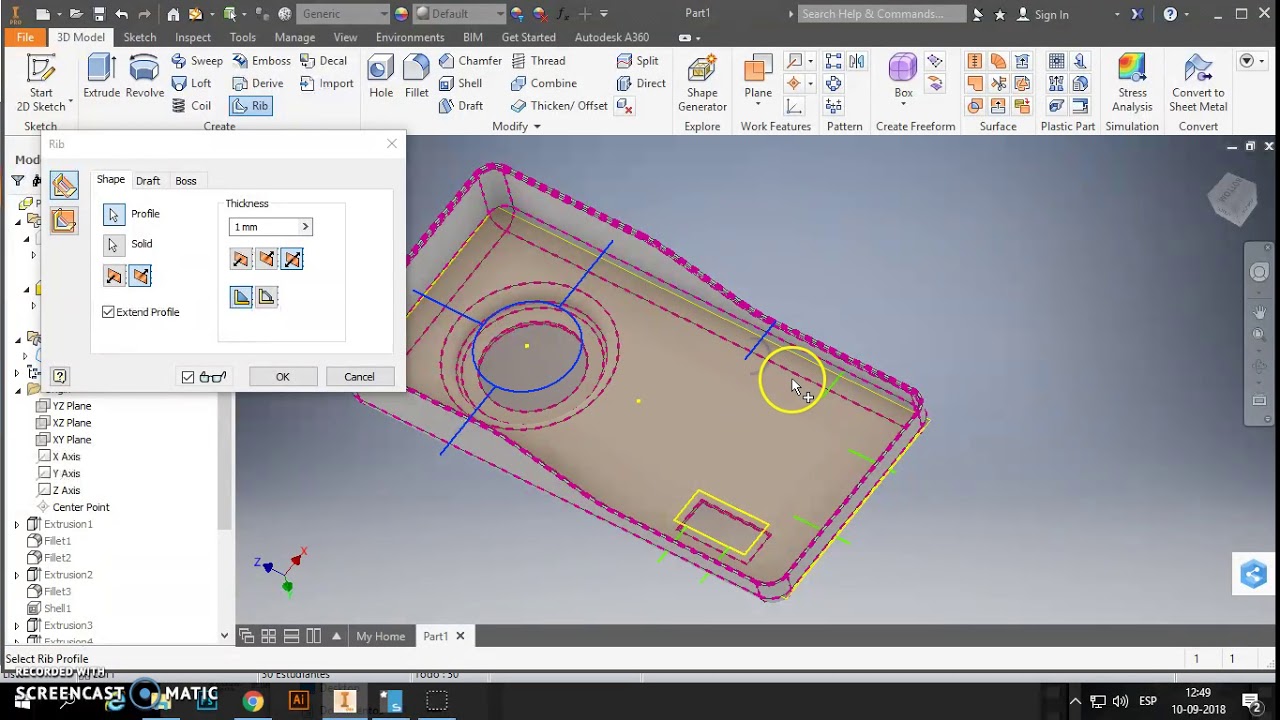
Task: Open My Home document tab
Action: coord(380,636)
